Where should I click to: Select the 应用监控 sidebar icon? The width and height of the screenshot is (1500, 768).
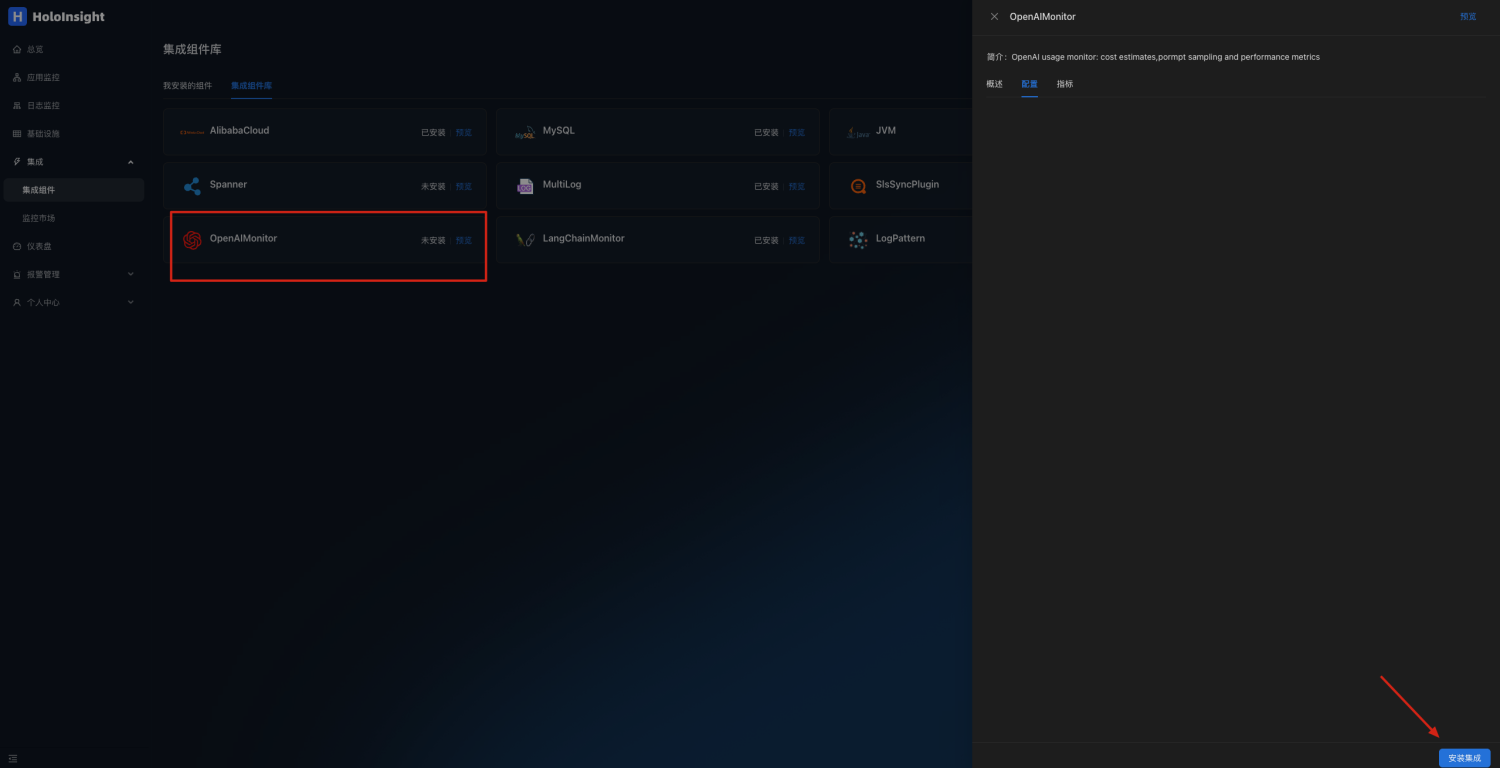pos(17,77)
